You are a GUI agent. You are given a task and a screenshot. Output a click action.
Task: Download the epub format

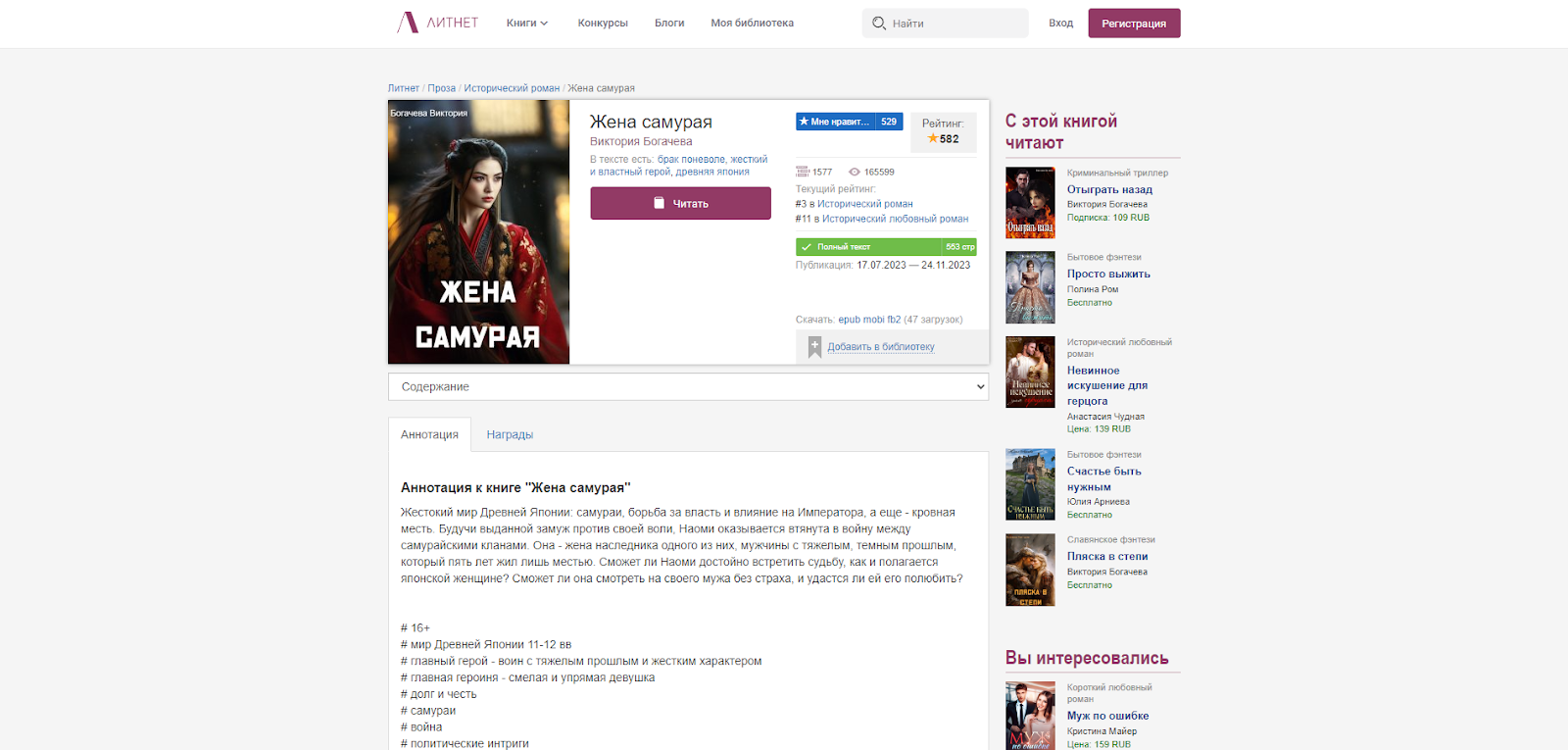849,320
